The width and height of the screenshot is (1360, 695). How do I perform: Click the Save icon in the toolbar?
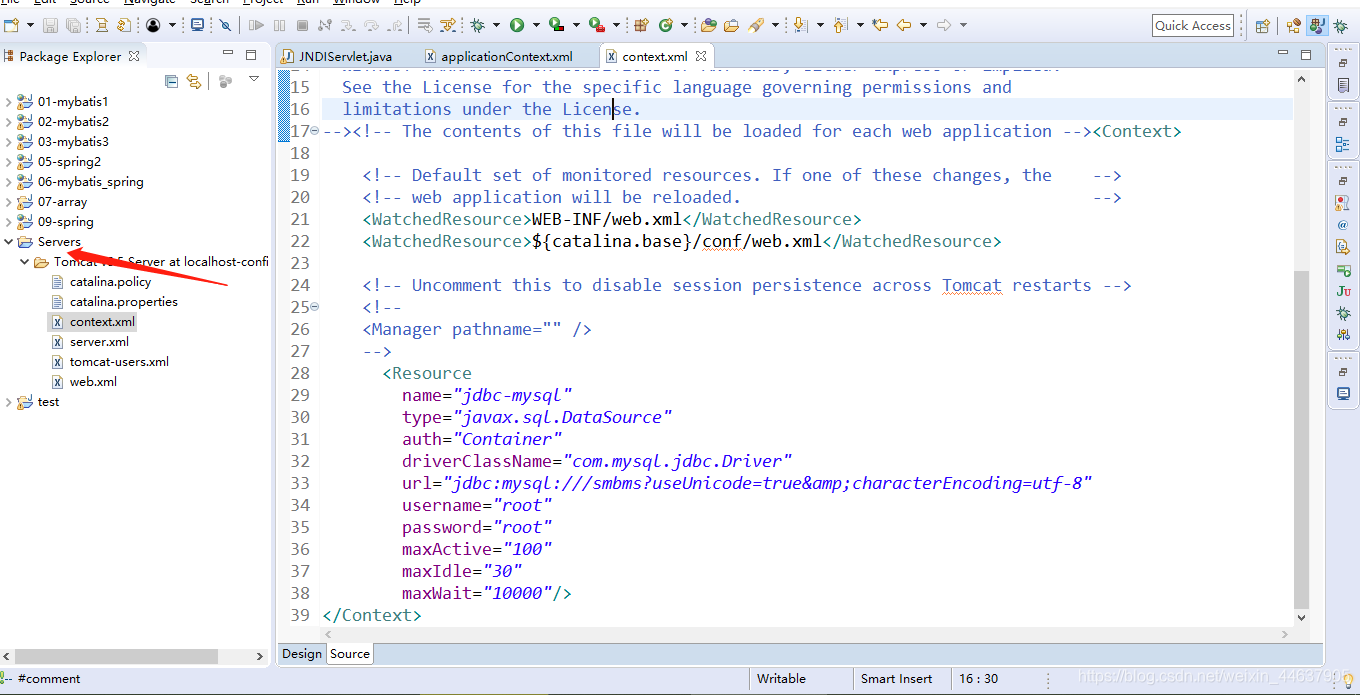pos(51,25)
